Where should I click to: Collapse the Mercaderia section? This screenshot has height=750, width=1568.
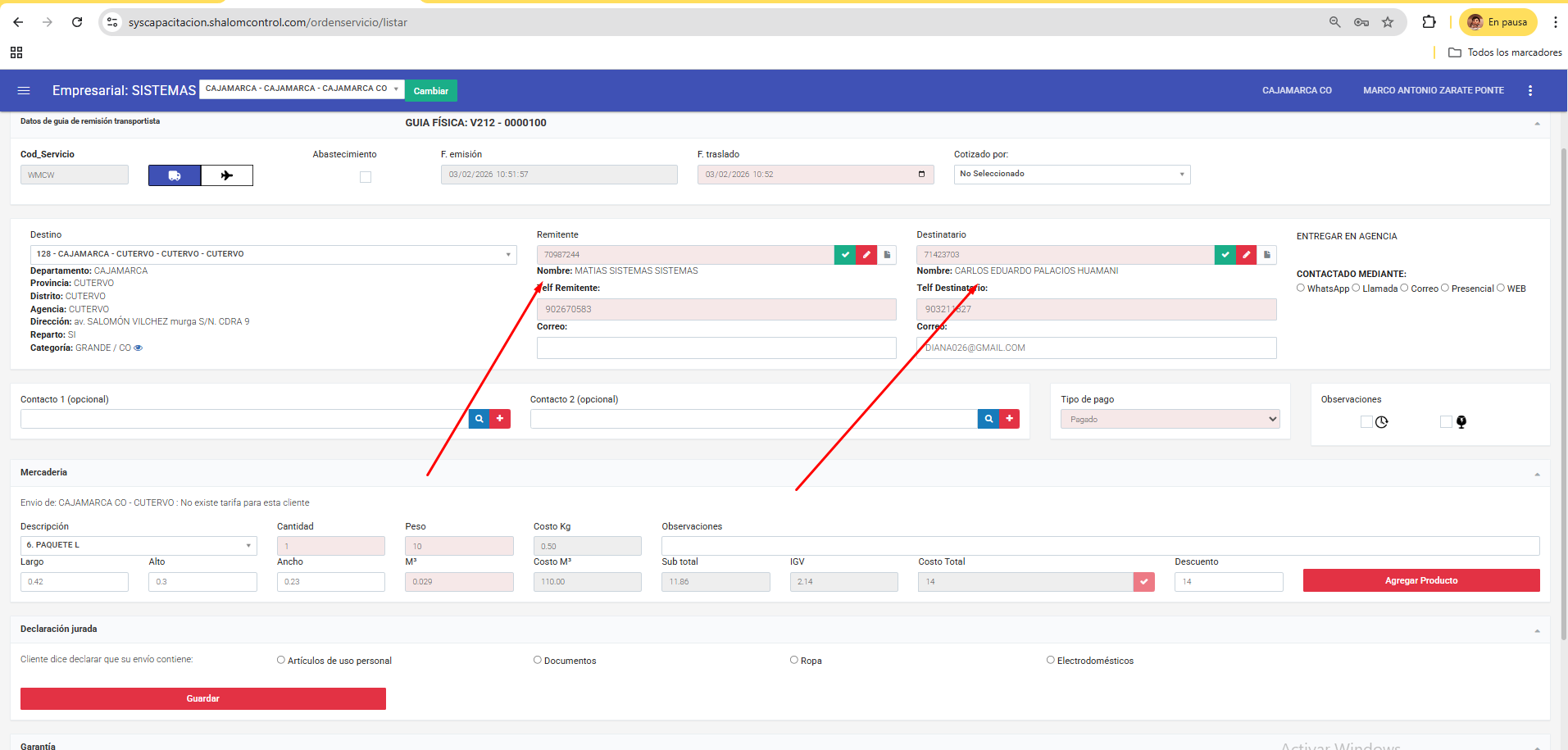pyautogui.click(x=1537, y=474)
